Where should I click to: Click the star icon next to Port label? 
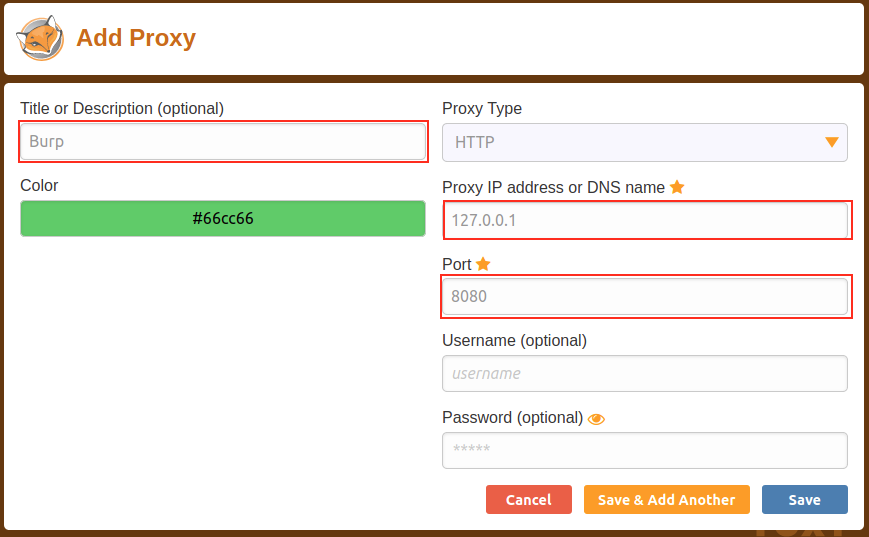point(483,264)
